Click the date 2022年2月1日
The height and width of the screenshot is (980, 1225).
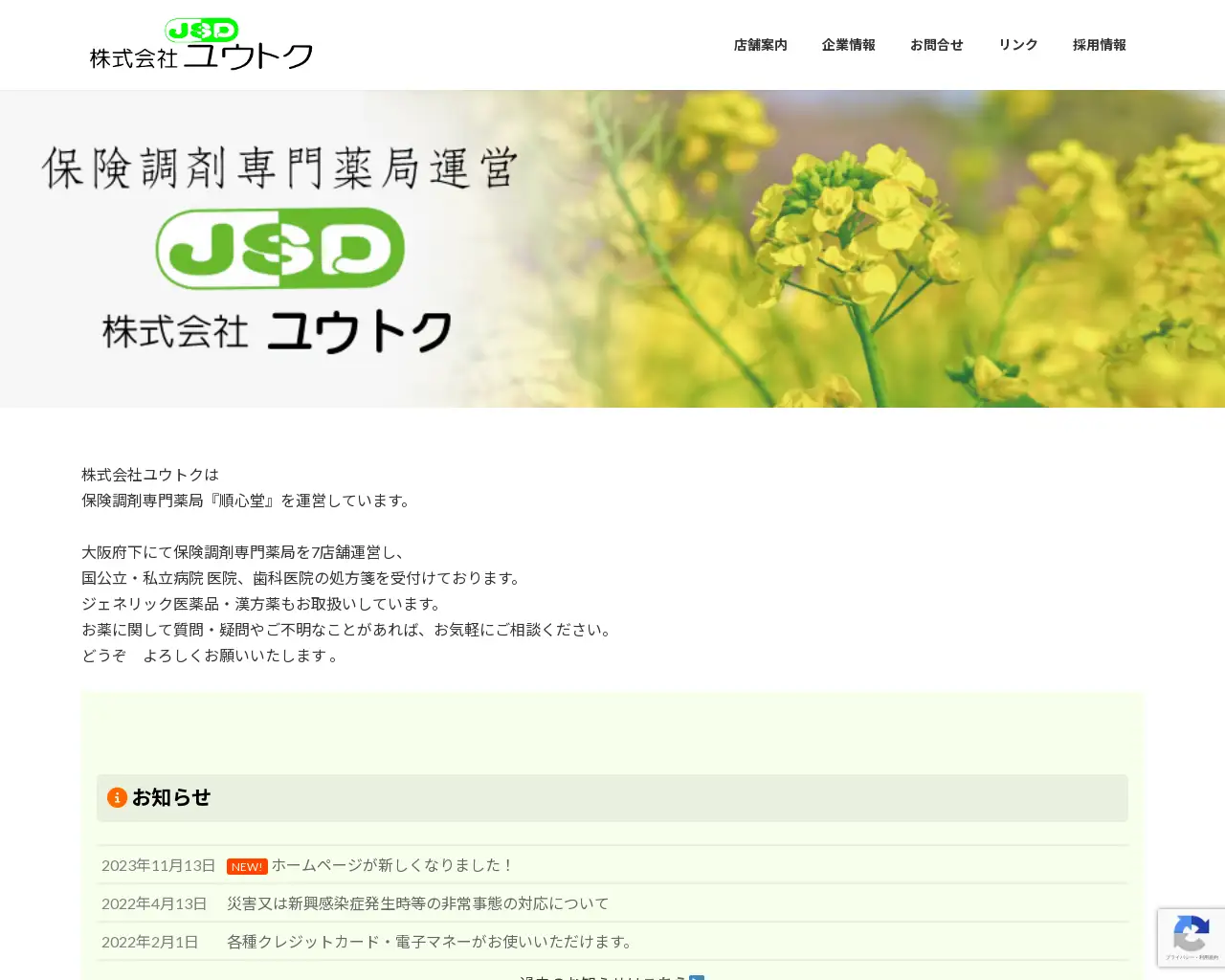149,942
